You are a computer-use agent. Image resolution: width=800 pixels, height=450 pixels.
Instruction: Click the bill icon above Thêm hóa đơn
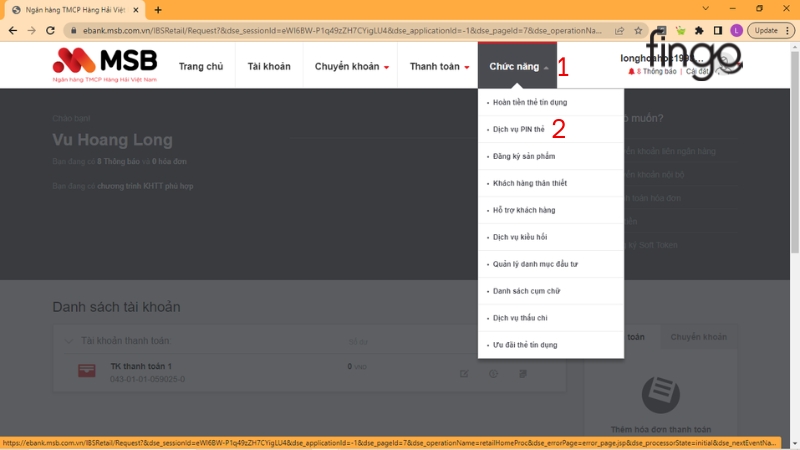(661, 394)
